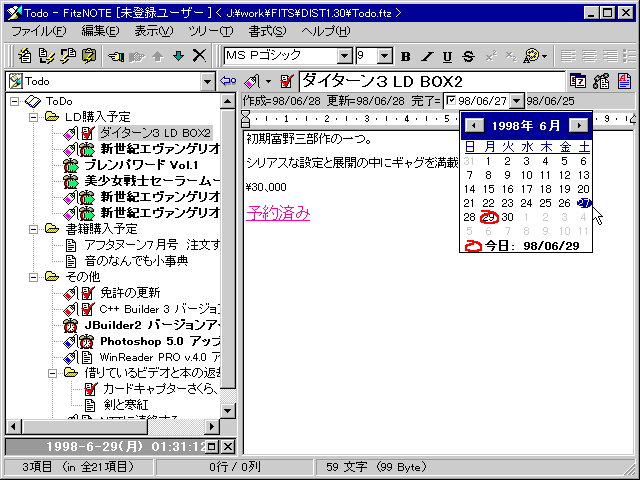Click the abacus icon right of title
The width and height of the screenshot is (640, 480).
pos(601,81)
